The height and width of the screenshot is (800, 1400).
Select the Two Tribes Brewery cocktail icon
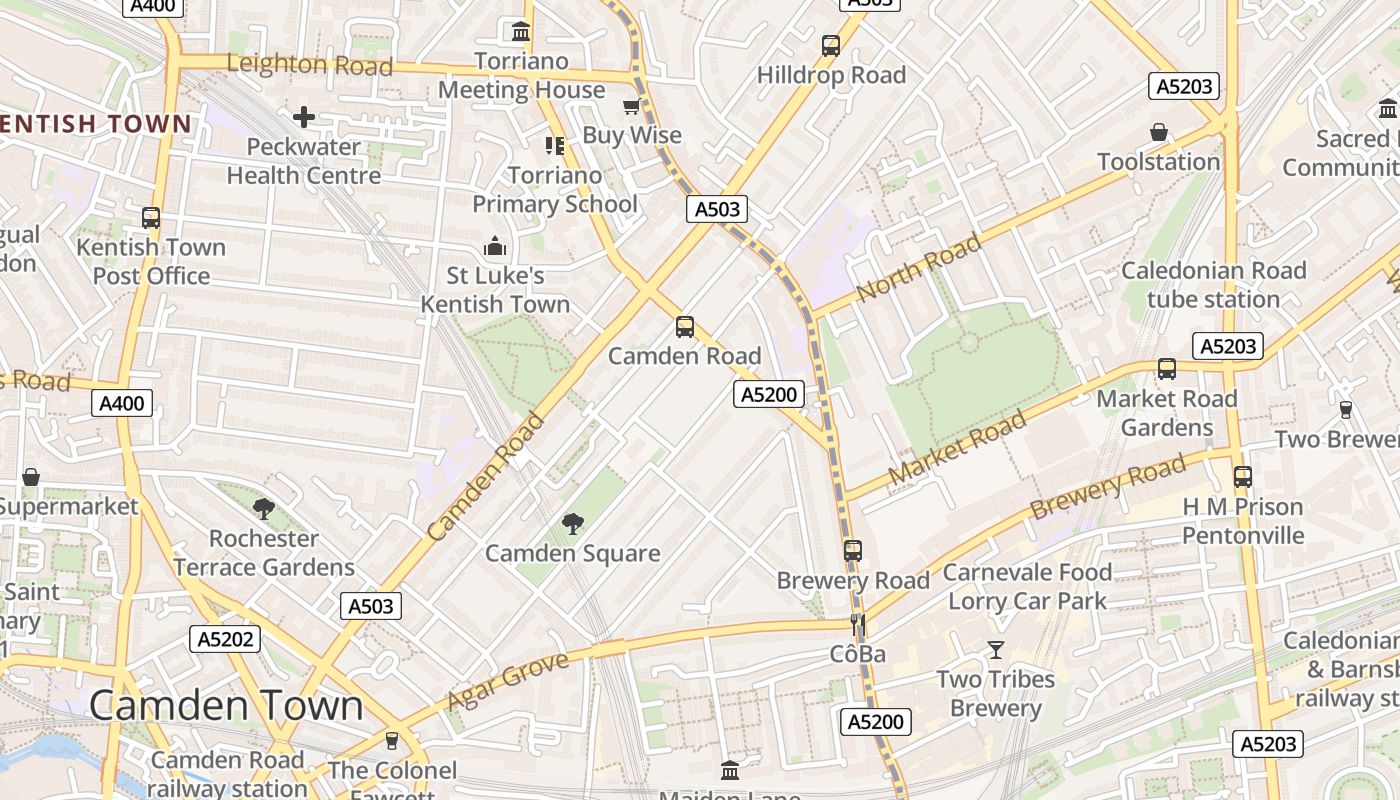tap(995, 650)
